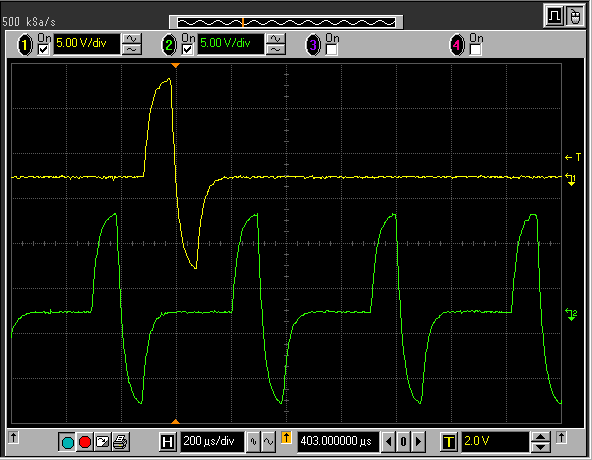Viewport: 592px width, 460px height.
Task: Click the mouse icon in the top-right corner
Action: click(x=575, y=16)
